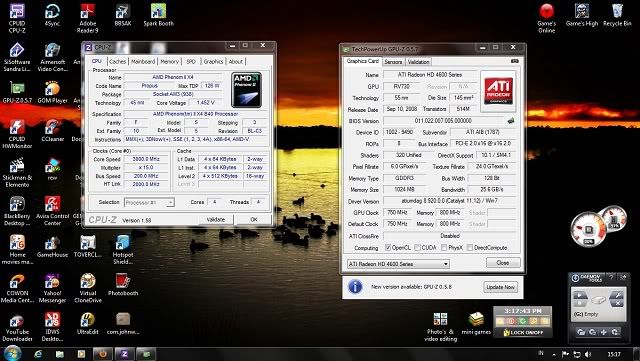
Task: Open the UltraEdit desktop shortcut
Action: tap(87, 323)
